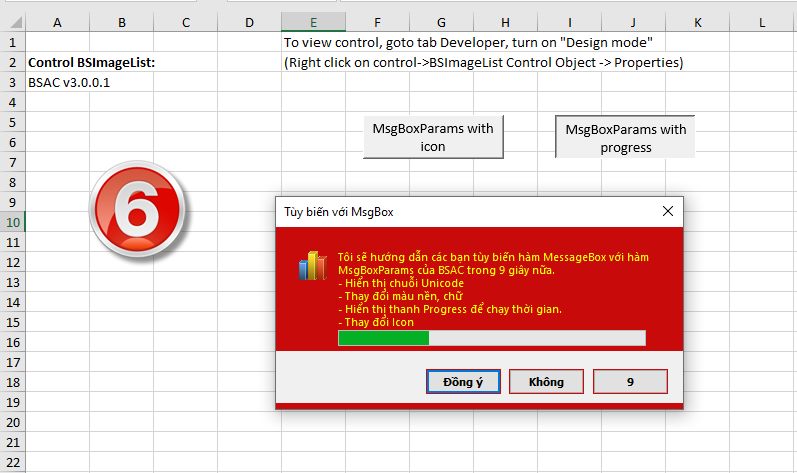The image size is (797, 473).
Task: Click dialog title 'Tùy biến với MsgBox'
Action: (x=339, y=212)
